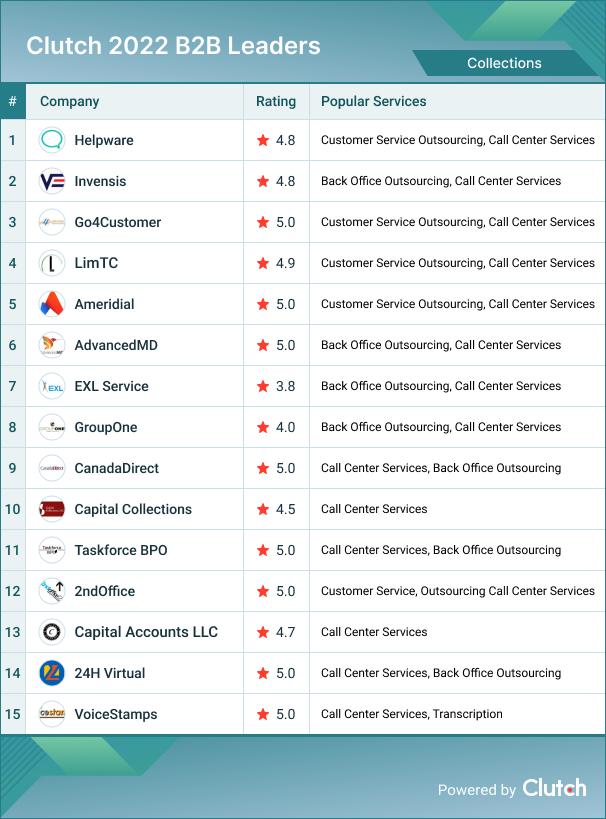Click the Capital Collections maroon logo
Screen dimensions: 606x819
52,509
